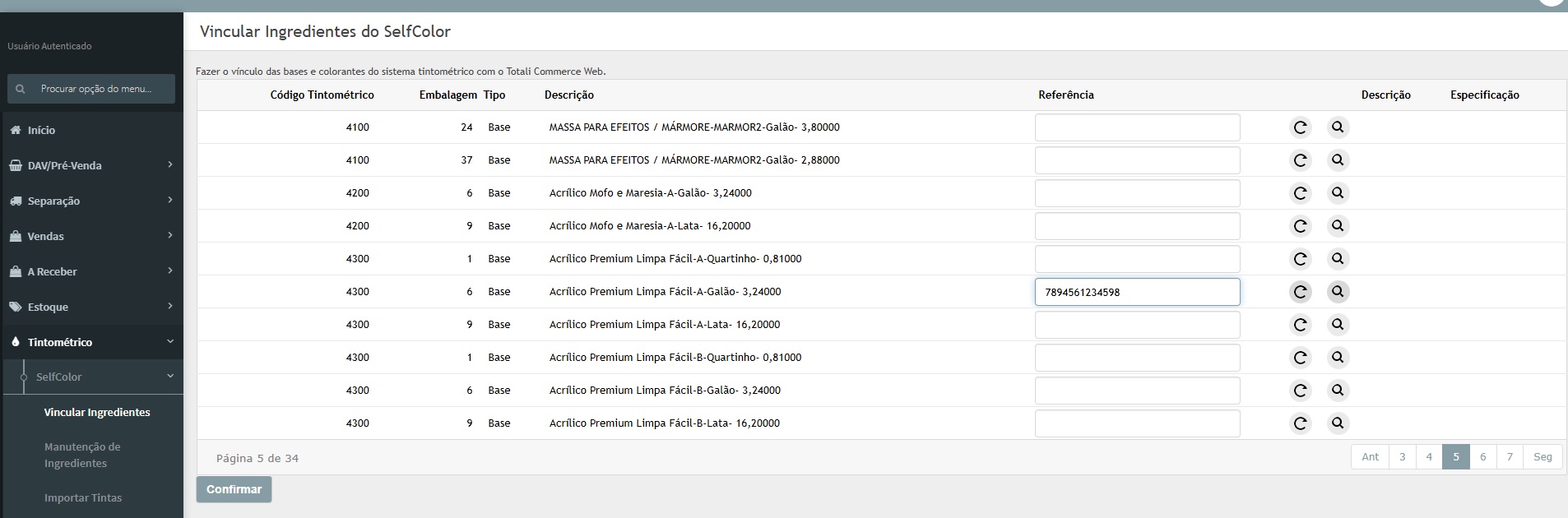Click search icon for Limpa Fácil-B-Lata row

click(1338, 423)
